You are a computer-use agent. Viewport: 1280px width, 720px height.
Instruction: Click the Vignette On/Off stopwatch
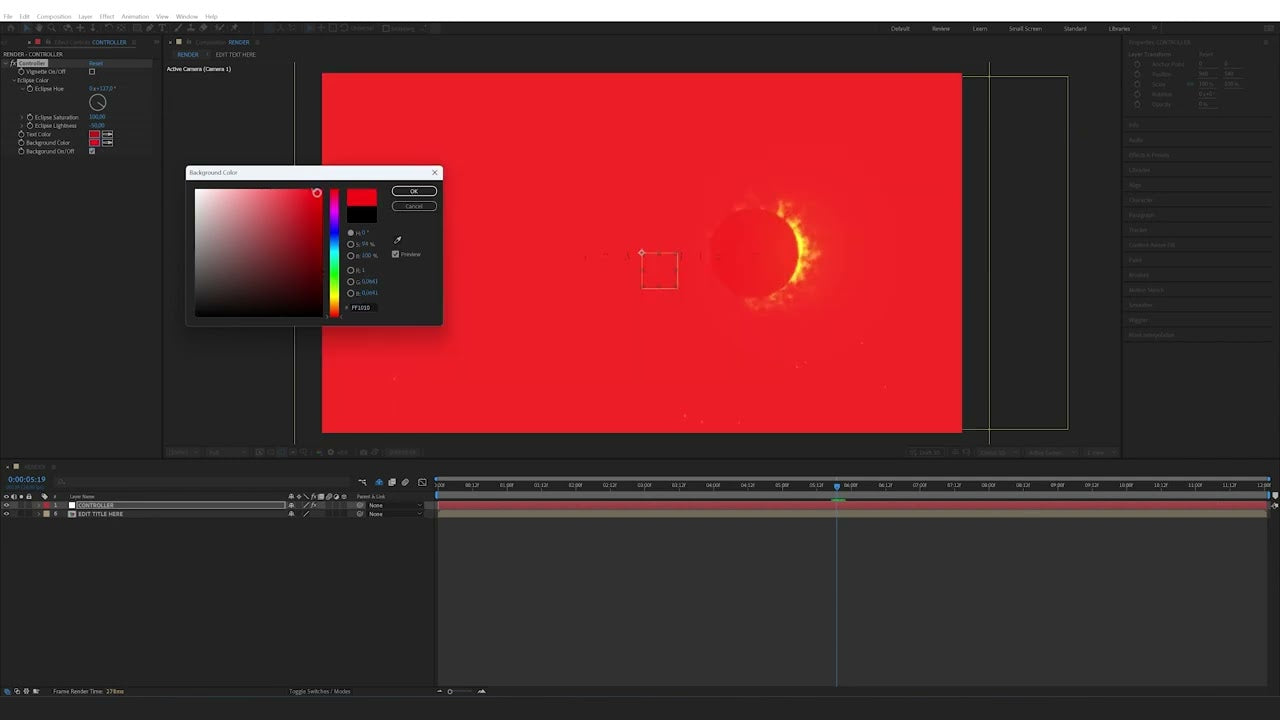(21, 72)
